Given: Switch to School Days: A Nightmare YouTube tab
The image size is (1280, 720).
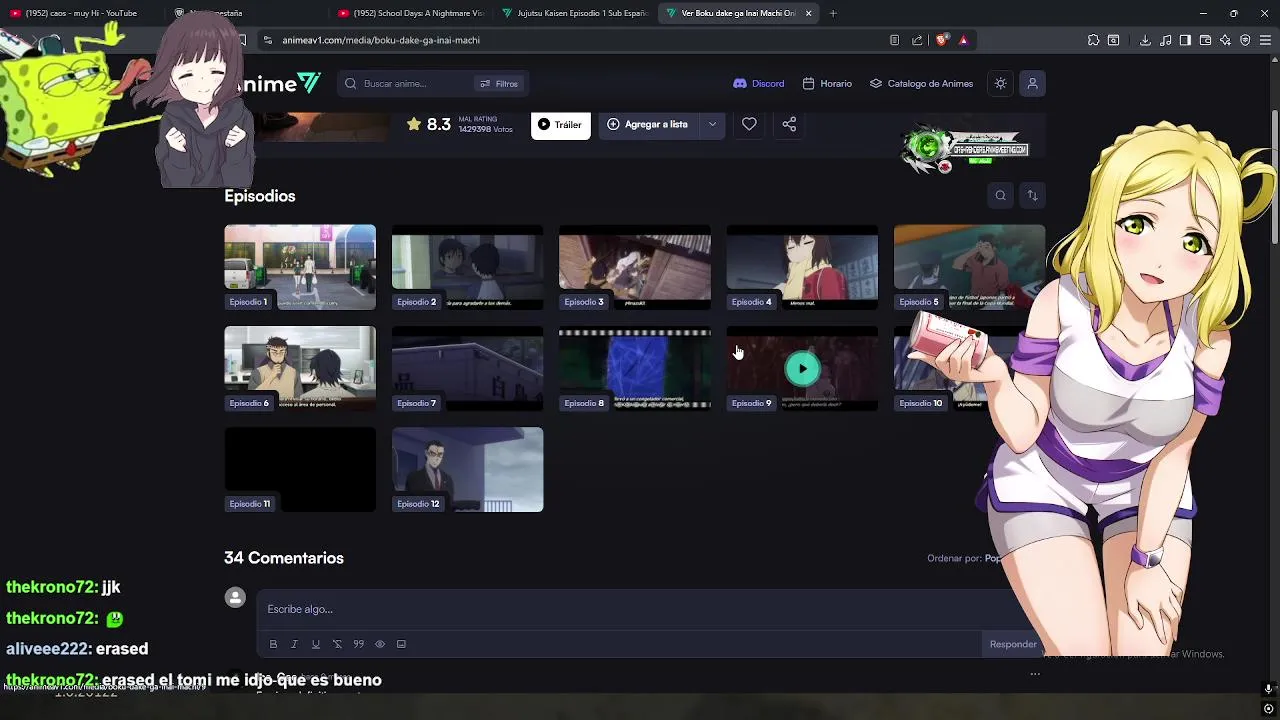Looking at the screenshot, I should pyautogui.click(x=410, y=13).
